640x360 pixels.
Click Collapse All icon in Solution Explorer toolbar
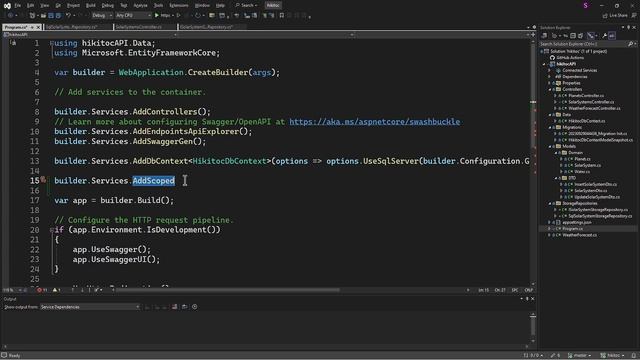tap(573, 36)
